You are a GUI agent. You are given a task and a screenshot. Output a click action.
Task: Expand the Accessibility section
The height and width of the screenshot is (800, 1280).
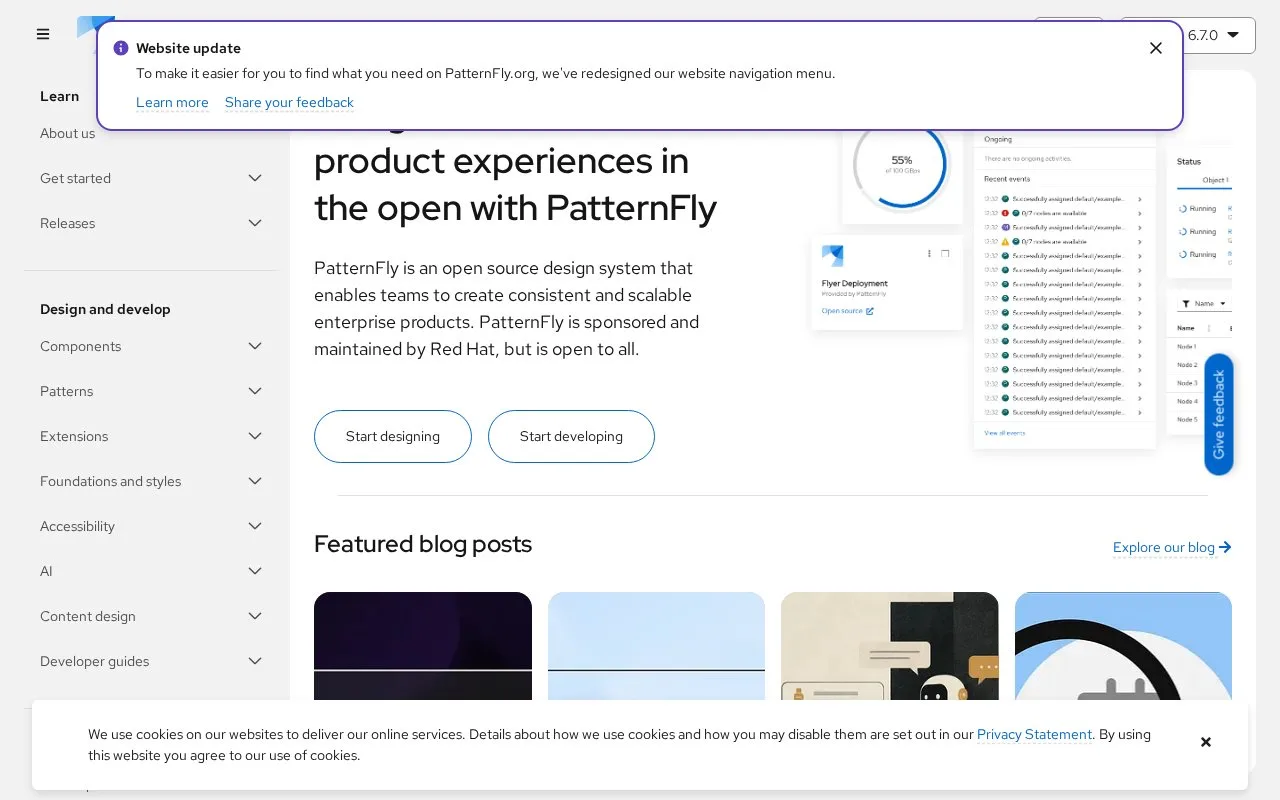coord(151,526)
